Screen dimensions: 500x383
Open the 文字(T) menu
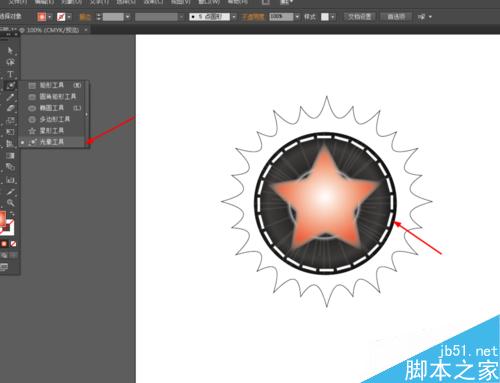point(99,2)
